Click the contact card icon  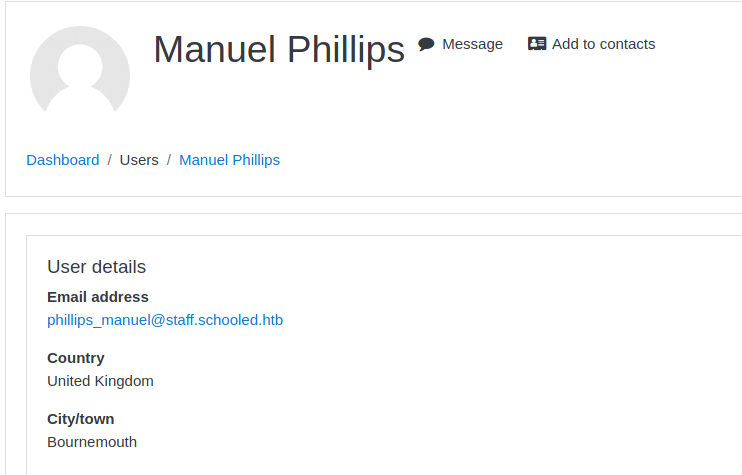point(537,44)
